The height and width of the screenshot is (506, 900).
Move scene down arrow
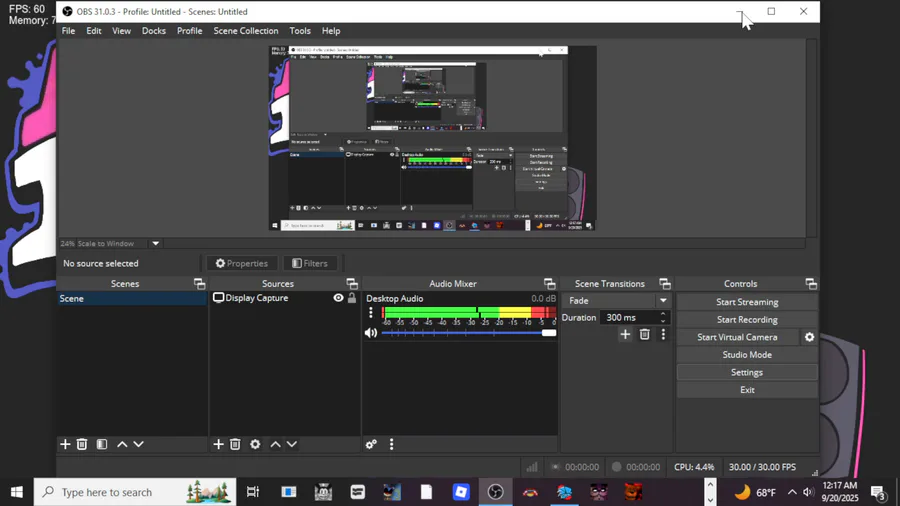pos(138,444)
